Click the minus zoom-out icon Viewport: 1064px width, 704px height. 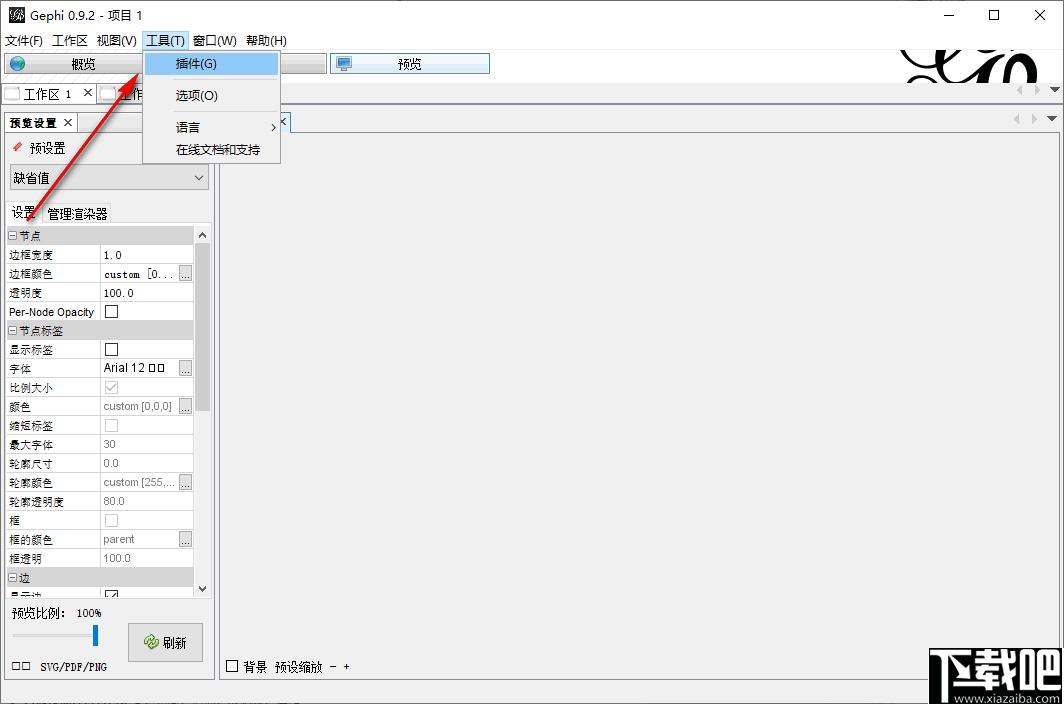333,667
